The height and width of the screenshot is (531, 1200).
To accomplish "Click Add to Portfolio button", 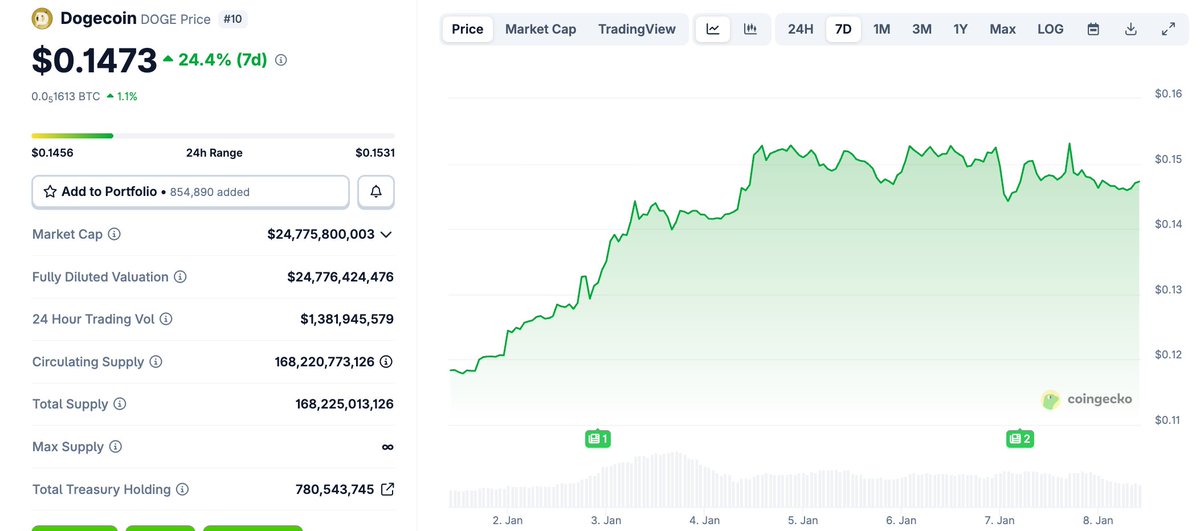I will pyautogui.click(x=190, y=191).
